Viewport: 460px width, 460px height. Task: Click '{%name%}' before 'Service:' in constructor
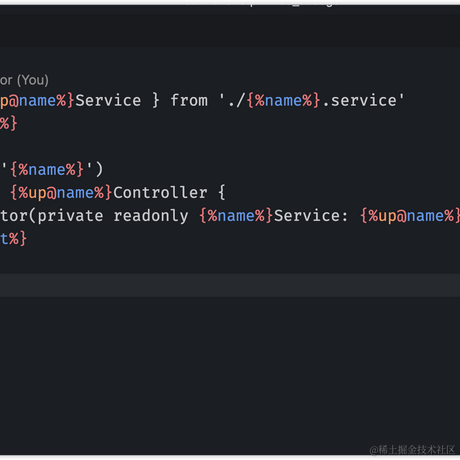[x=236, y=216]
